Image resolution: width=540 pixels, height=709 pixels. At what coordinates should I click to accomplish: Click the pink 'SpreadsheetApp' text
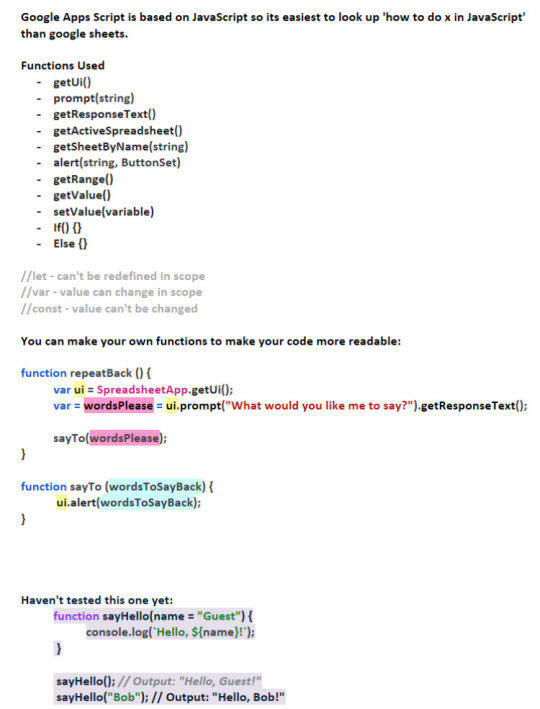[x=142, y=390]
